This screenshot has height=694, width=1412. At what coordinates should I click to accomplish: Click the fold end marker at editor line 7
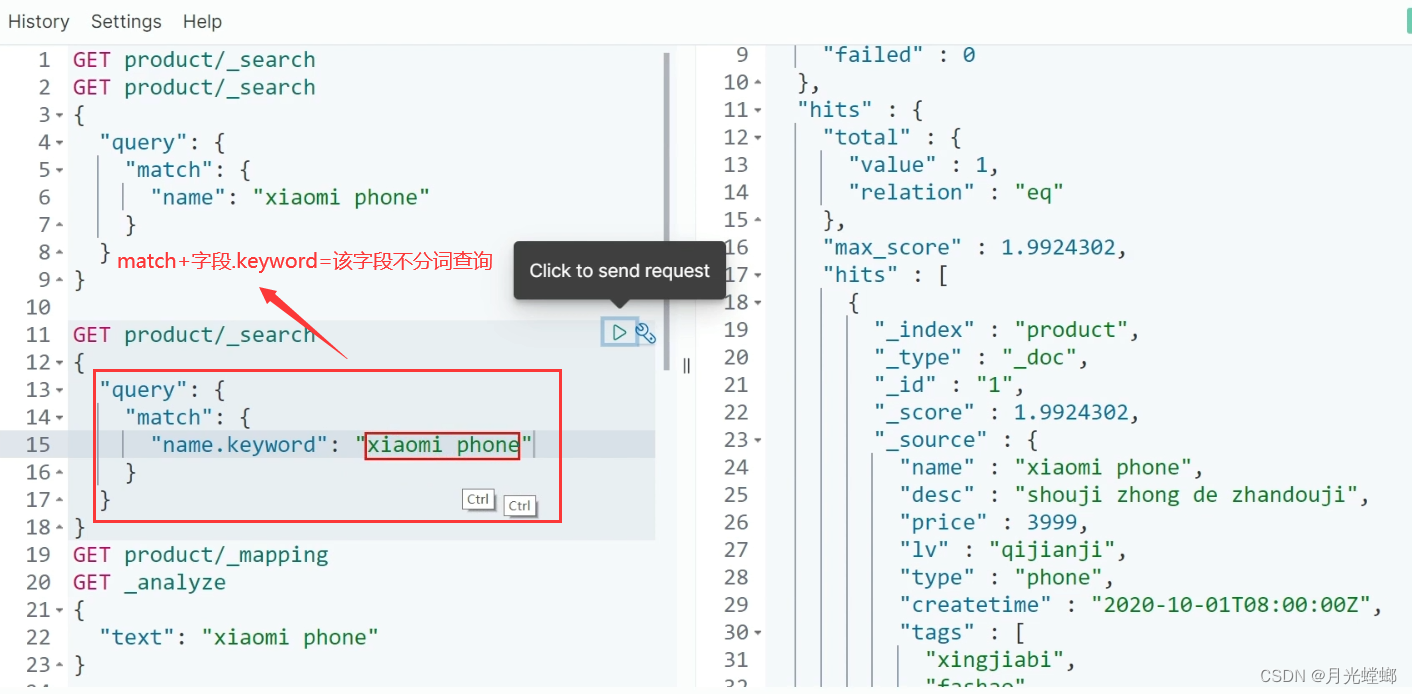(59, 226)
